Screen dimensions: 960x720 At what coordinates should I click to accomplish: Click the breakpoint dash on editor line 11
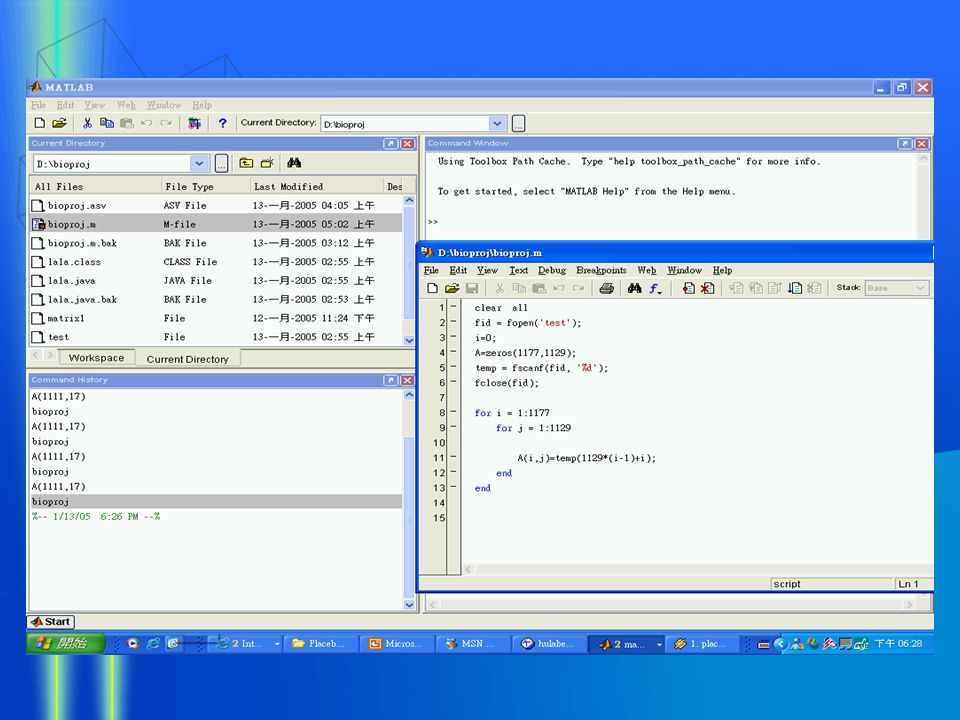click(454, 457)
